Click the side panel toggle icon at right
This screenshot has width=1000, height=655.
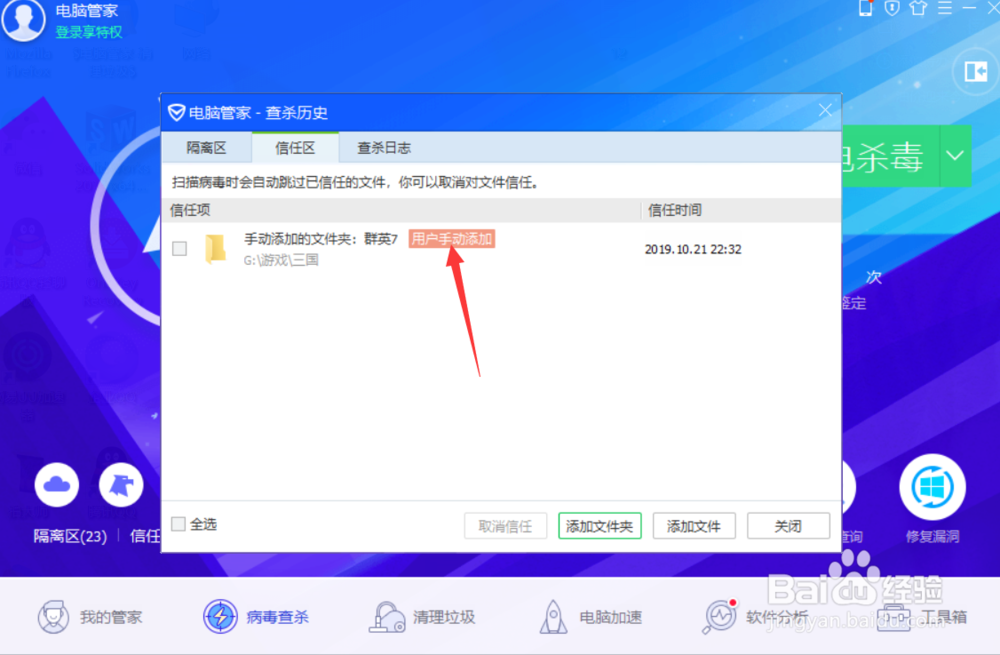976,71
